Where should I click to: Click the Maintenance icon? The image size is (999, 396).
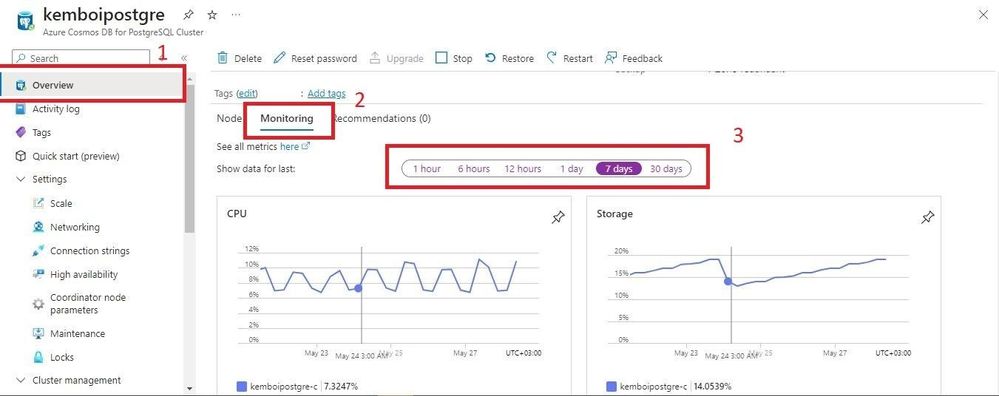pos(38,334)
